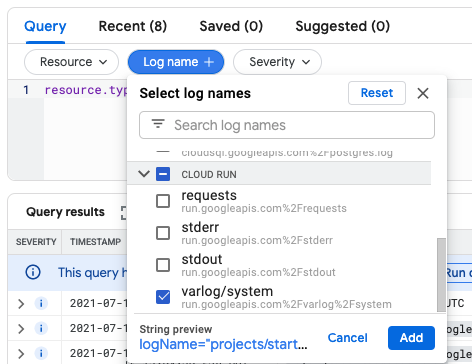The image size is (472, 364).
Task: Click the Log name filter button
Action: [176, 62]
